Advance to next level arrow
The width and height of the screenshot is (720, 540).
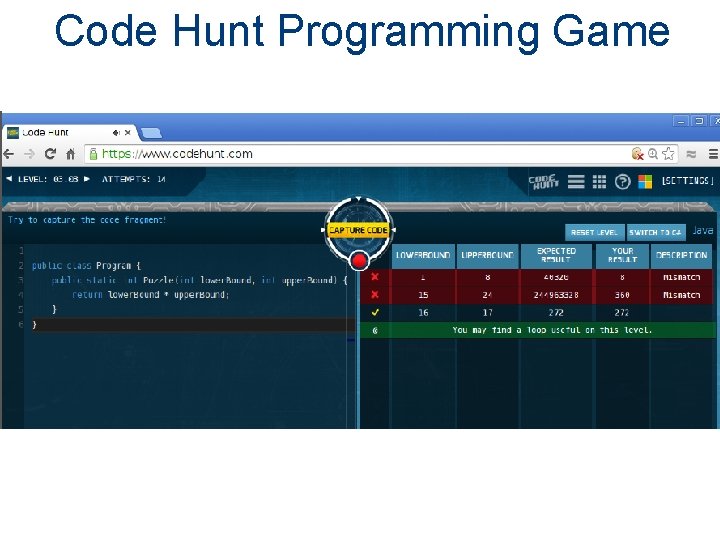86,179
